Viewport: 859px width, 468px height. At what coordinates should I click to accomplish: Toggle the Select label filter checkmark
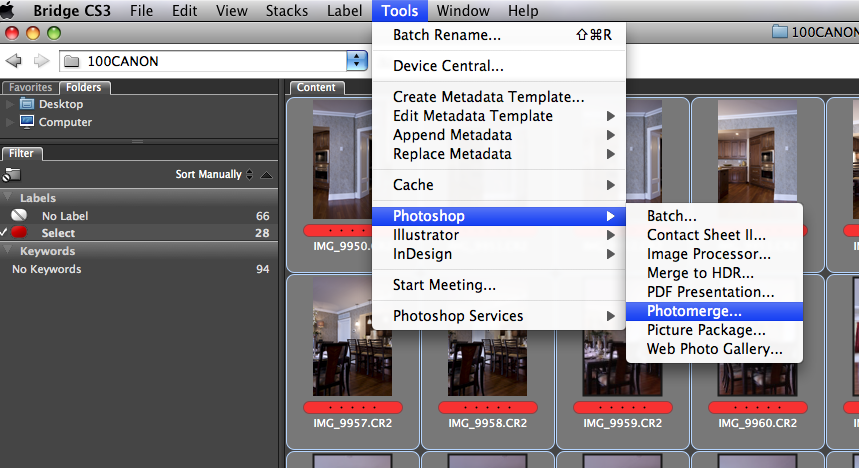tap(4, 232)
